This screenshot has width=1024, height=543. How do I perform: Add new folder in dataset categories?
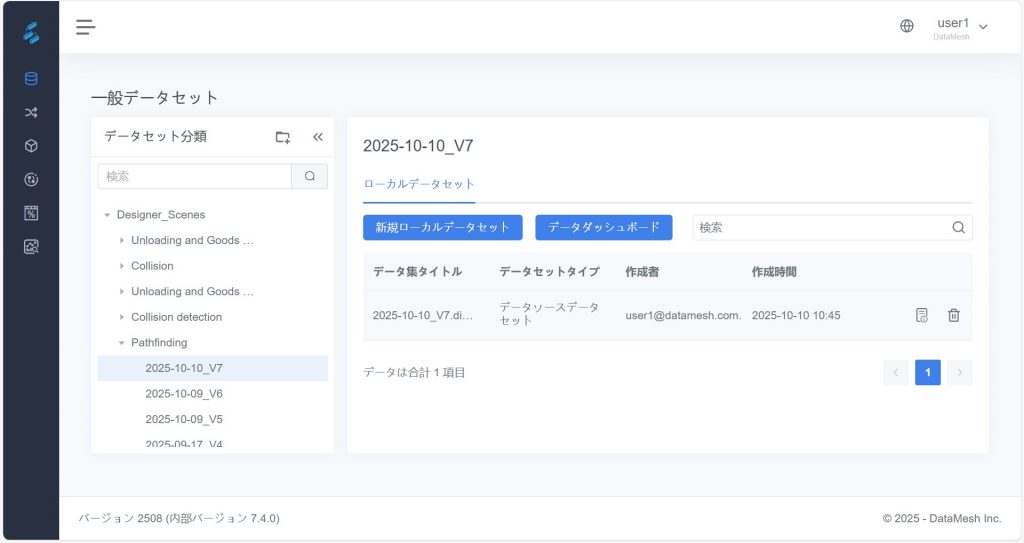point(283,137)
